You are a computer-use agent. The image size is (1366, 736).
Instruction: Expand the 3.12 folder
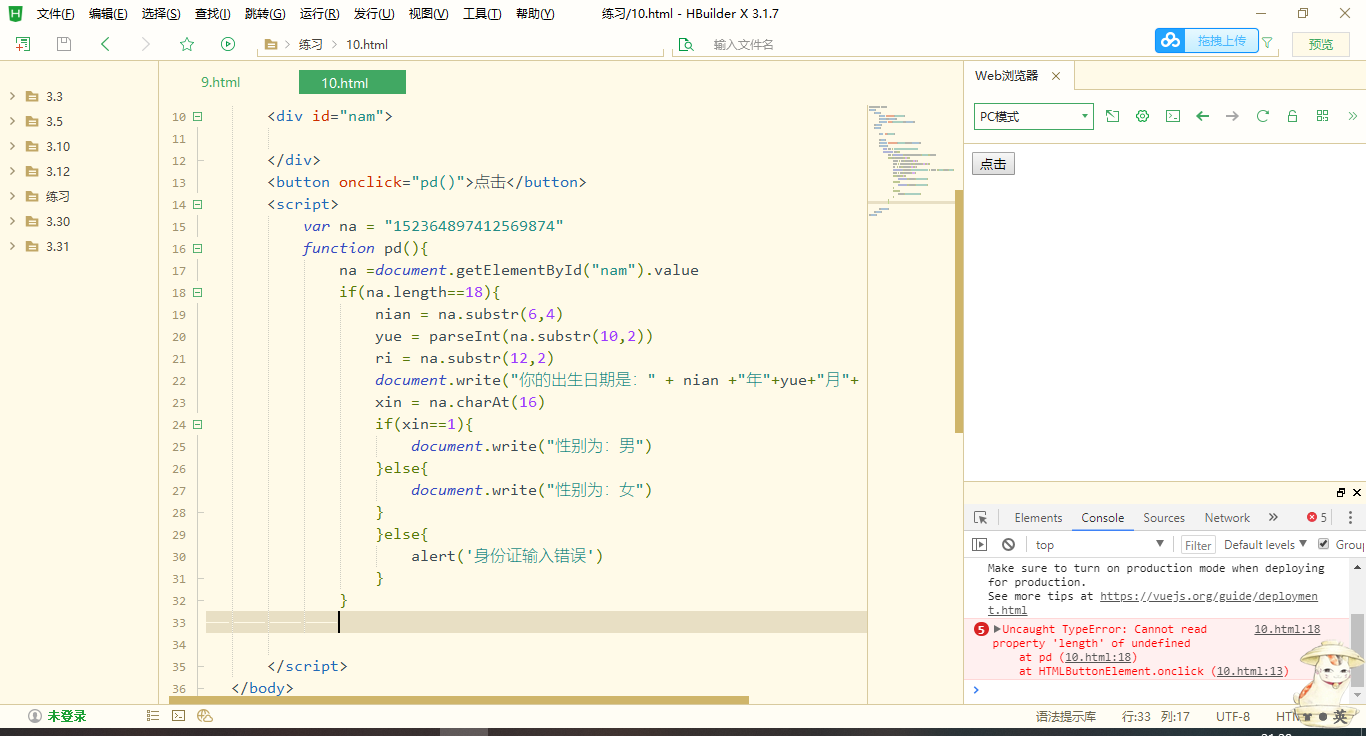(12, 171)
